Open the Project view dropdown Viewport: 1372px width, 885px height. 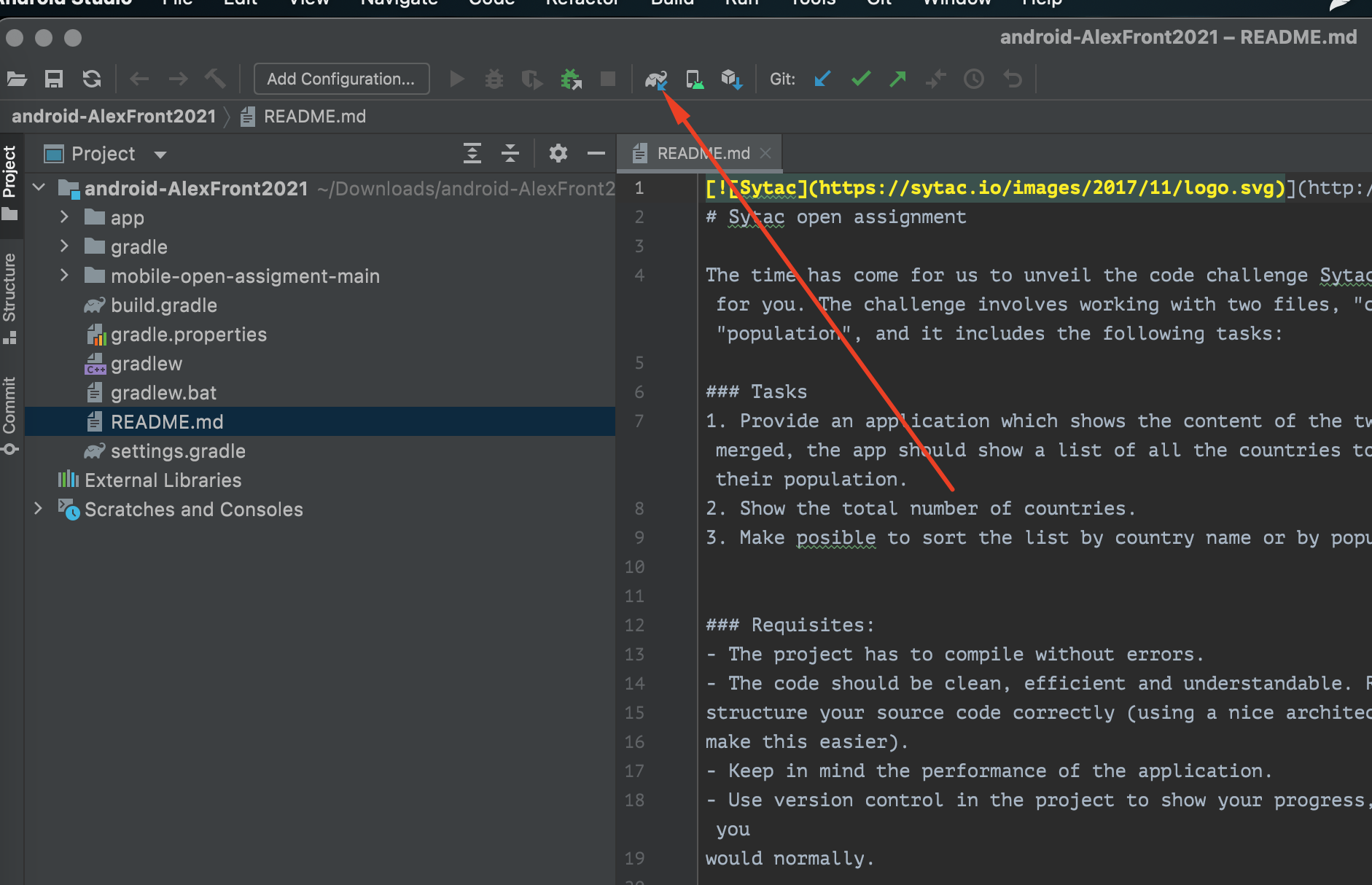point(161,154)
